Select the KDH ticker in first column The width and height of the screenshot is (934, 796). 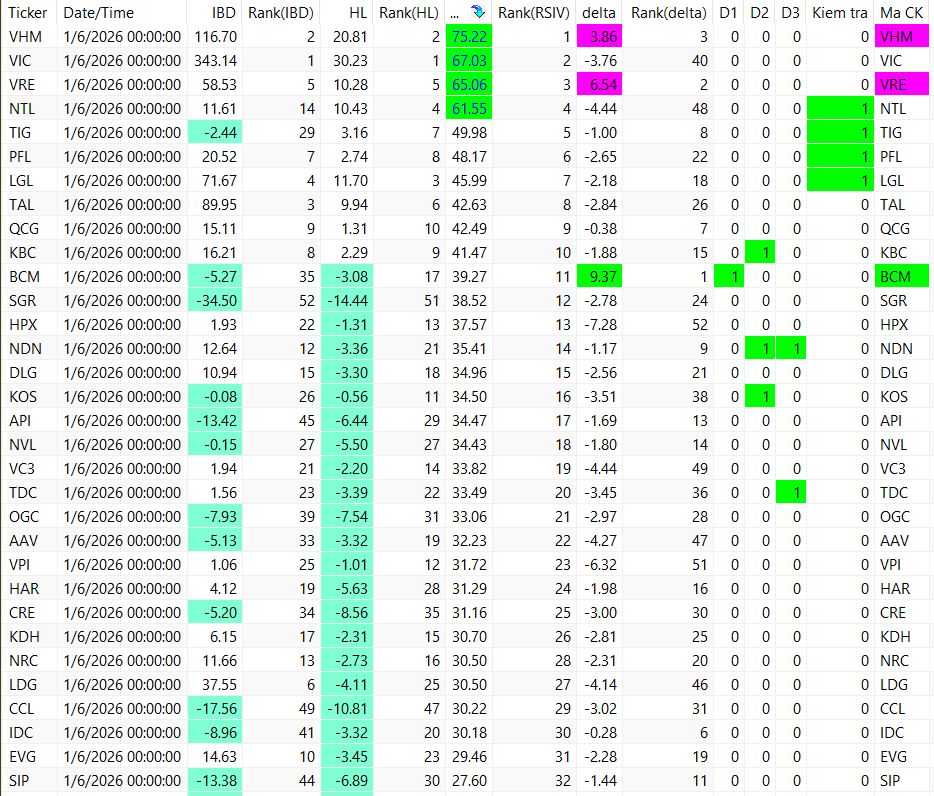click(x=24, y=637)
